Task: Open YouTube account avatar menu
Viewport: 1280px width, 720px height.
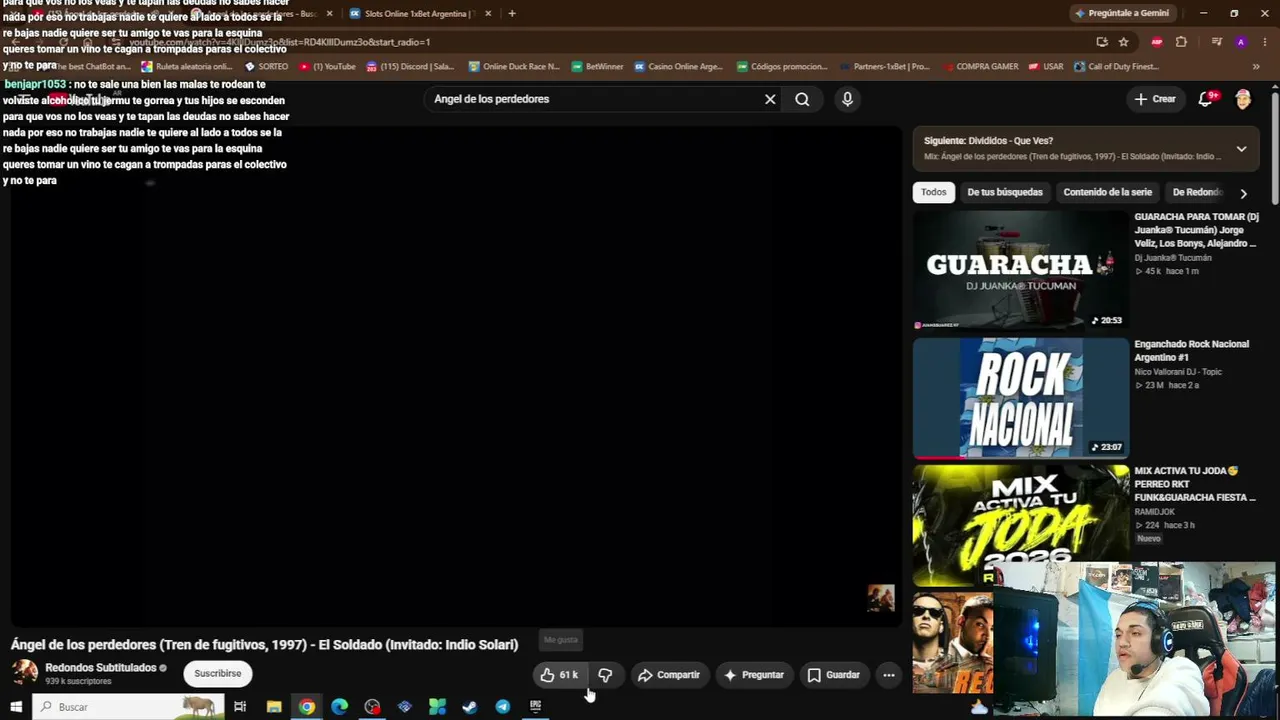Action: pyautogui.click(x=1243, y=99)
